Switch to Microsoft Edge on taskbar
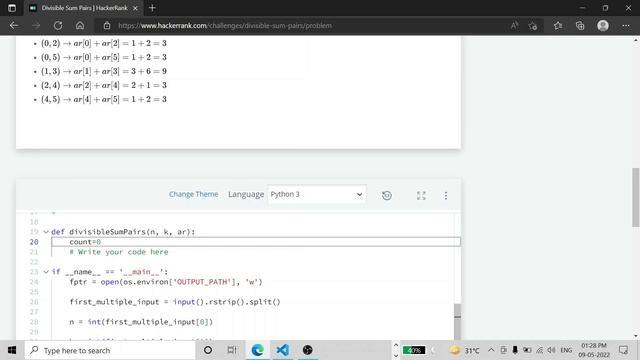The image size is (640, 360). [x=258, y=350]
